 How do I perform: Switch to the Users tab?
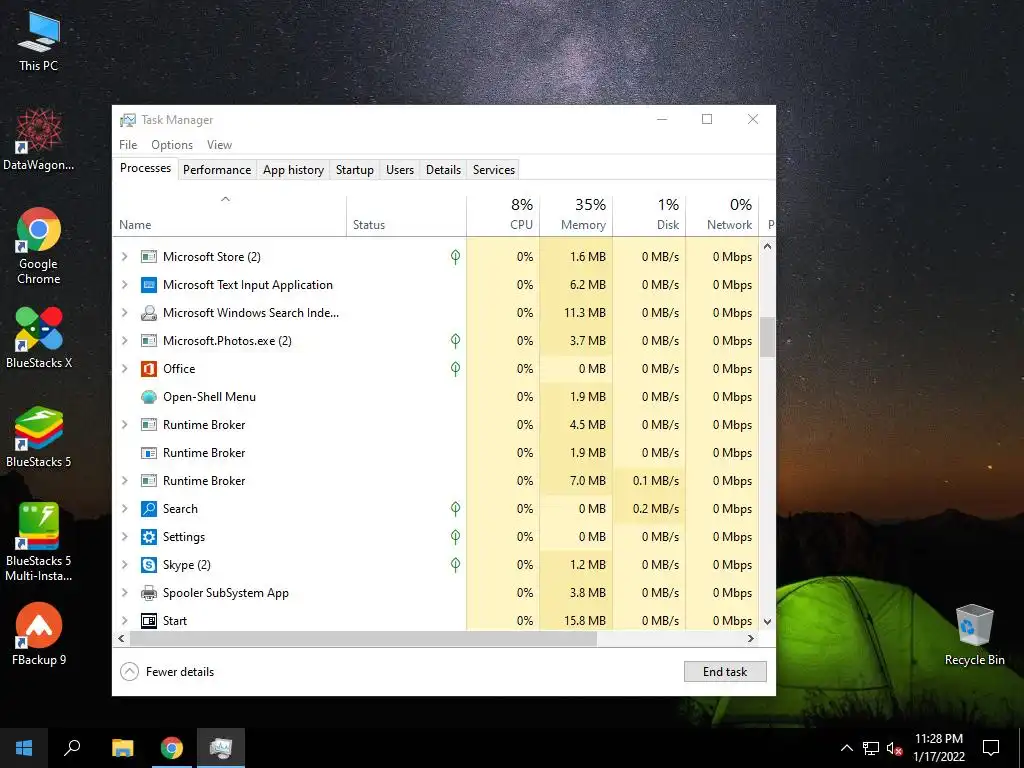pos(400,170)
